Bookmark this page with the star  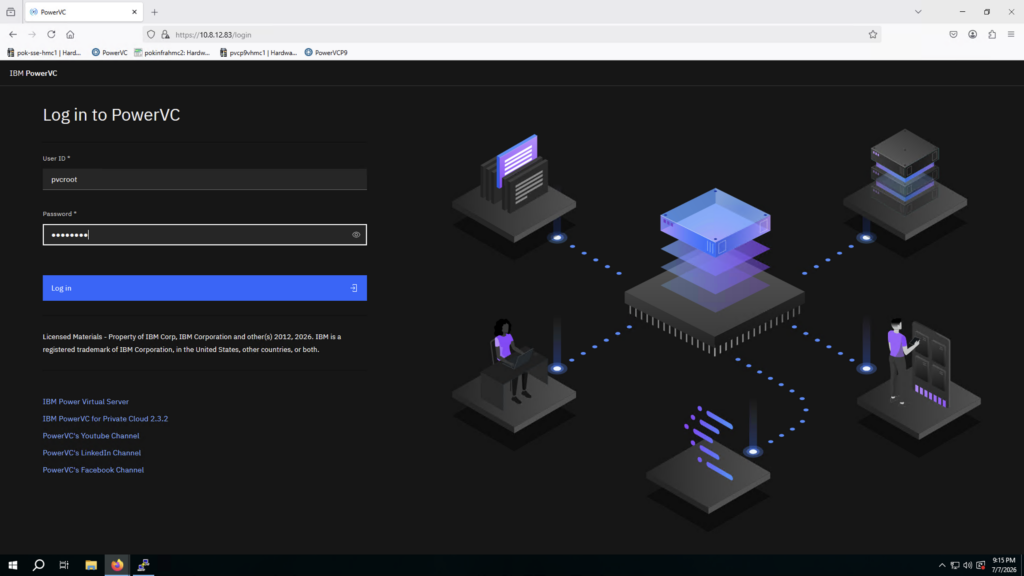coord(872,35)
